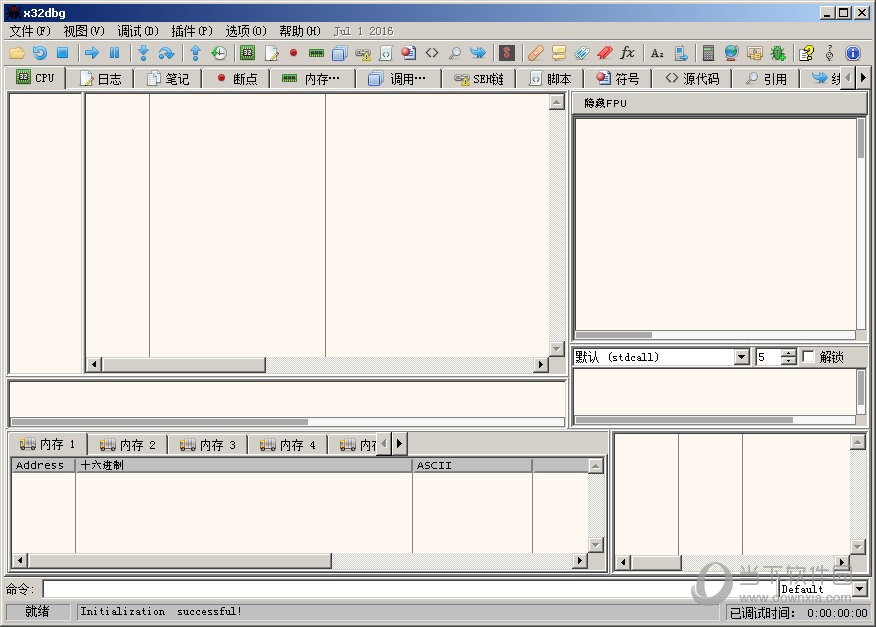Viewport: 876px width, 627px height.
Task: Click the CPU chip toolbar icon
Action: coord(247,53)
